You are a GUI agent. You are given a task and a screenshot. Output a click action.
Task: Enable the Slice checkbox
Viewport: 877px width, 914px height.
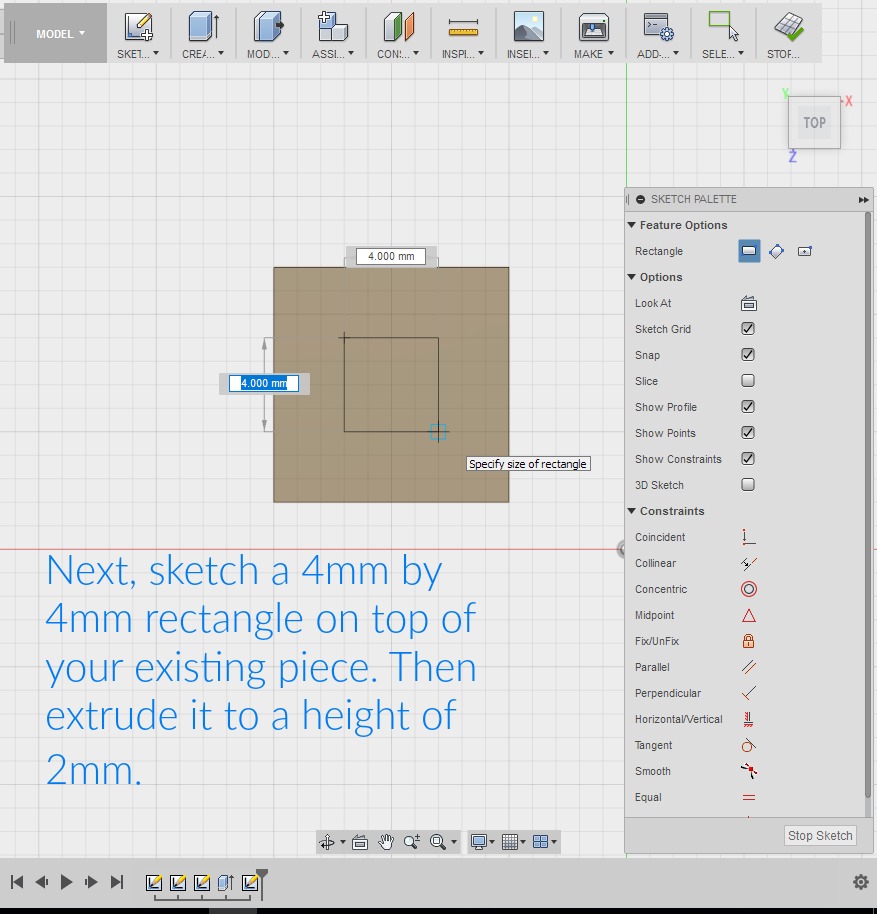(x=748, y=381)
